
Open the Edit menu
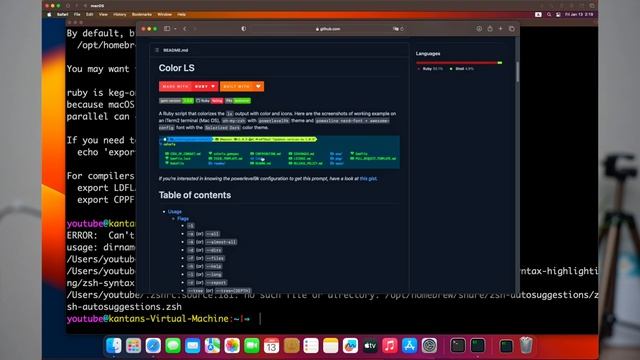click(x=89, y=14)
